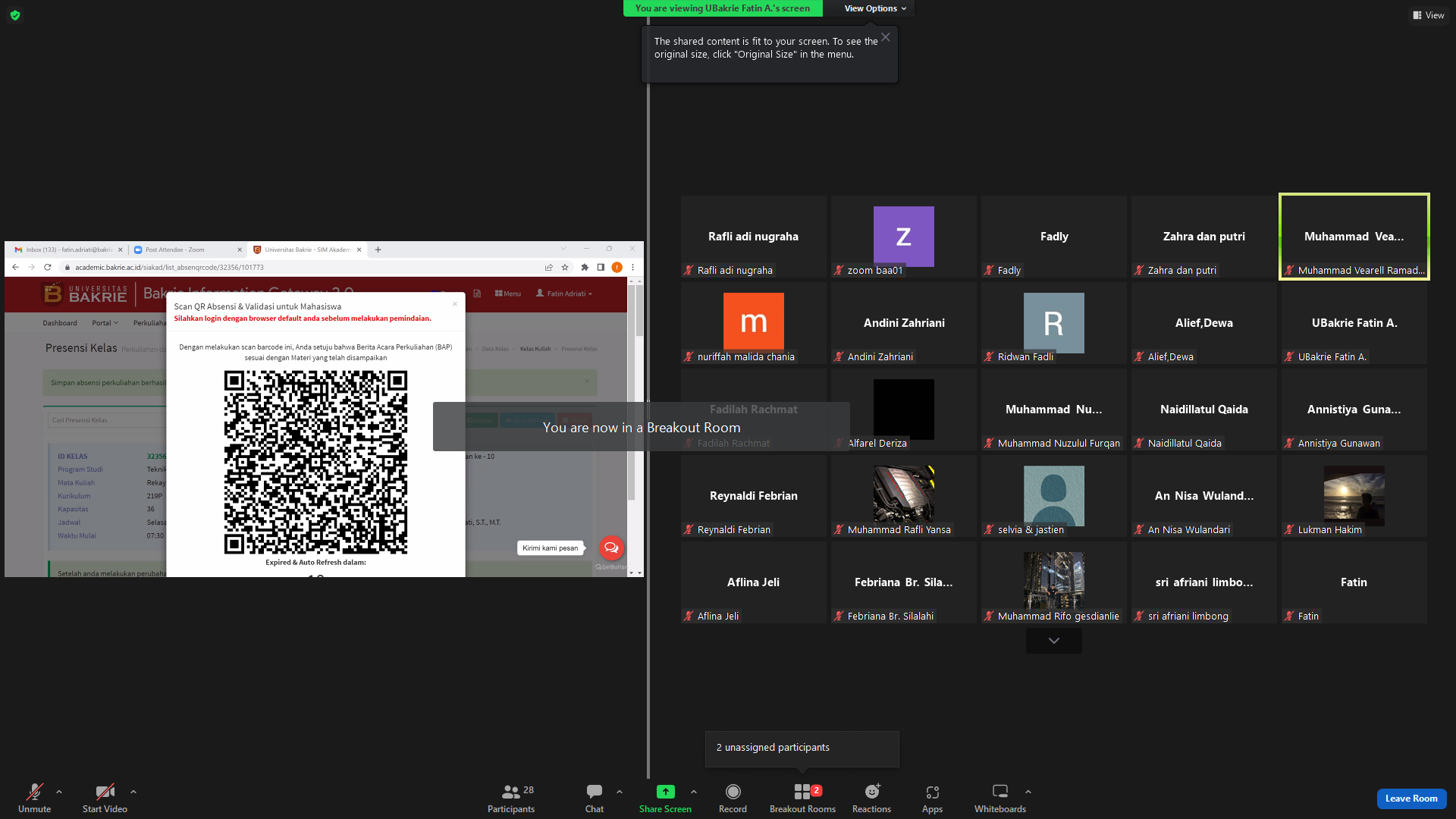Image resolution: width=1456 pixels, height=819 pixels.
Task: Click the Cari Presensi Kelas search field
Action: point(106,420)
